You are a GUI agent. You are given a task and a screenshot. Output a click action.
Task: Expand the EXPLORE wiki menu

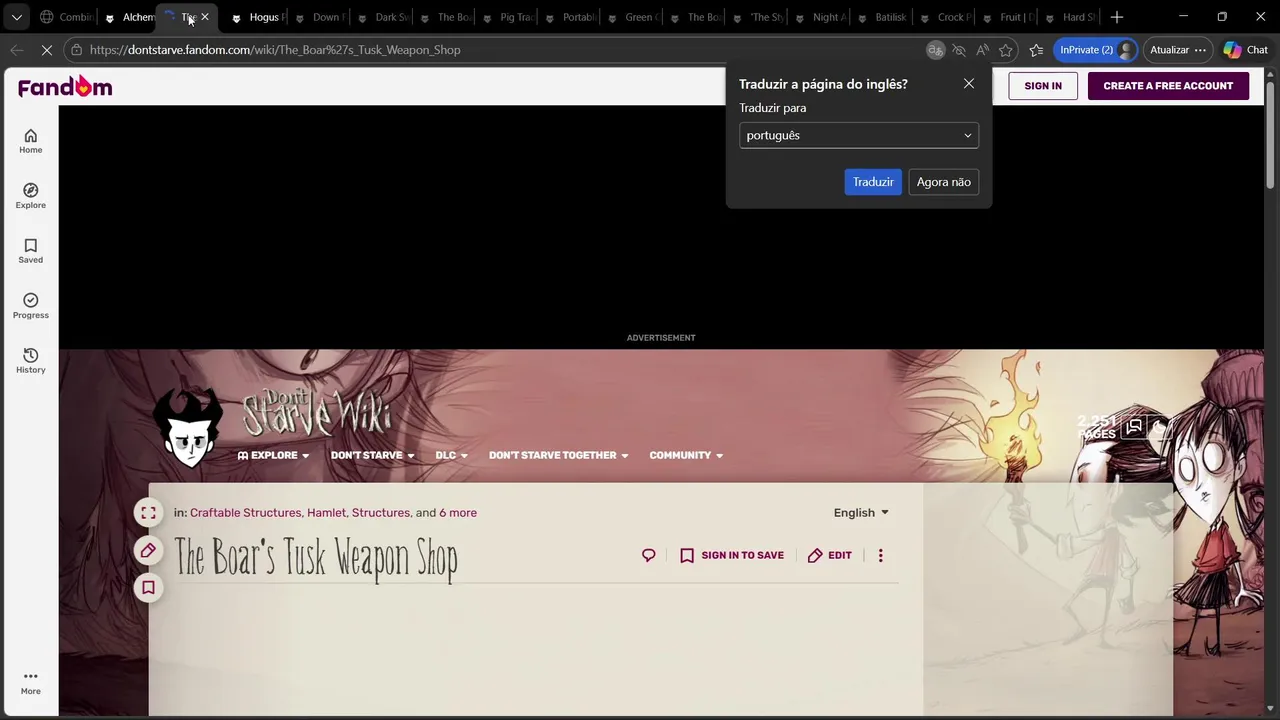click(273, 455)
